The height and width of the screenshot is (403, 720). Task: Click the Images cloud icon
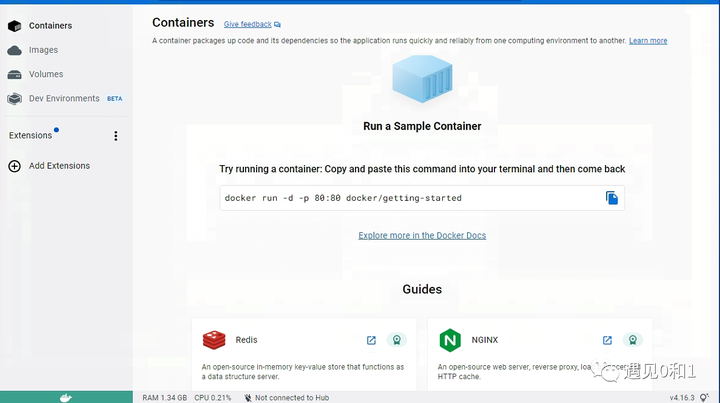(15, 50)
